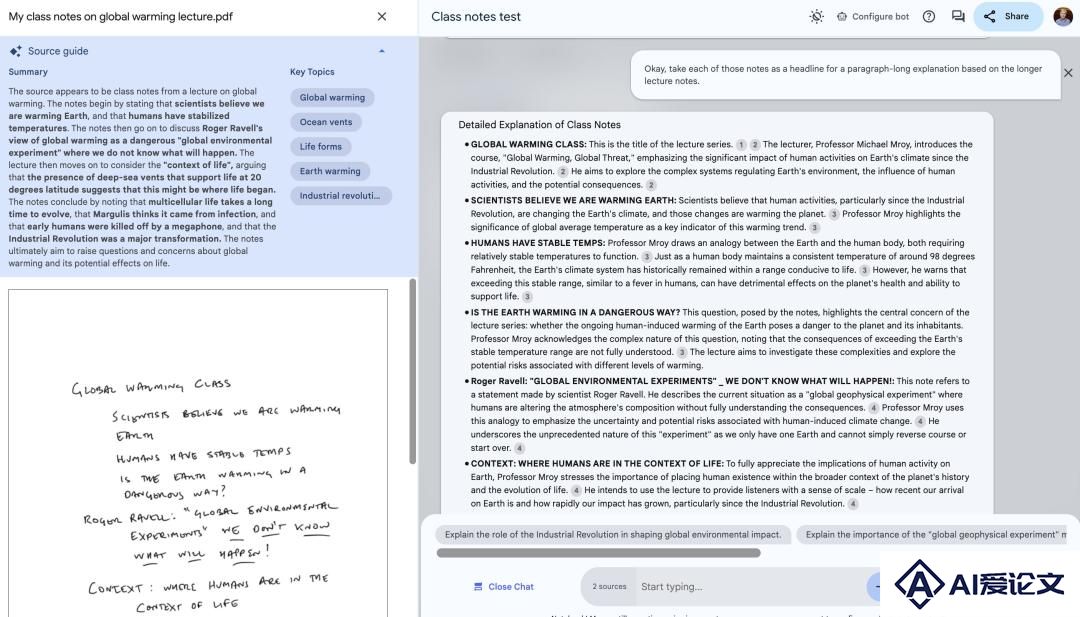Open the user profile avatar
The image size is (1080, 617).
1063,17
